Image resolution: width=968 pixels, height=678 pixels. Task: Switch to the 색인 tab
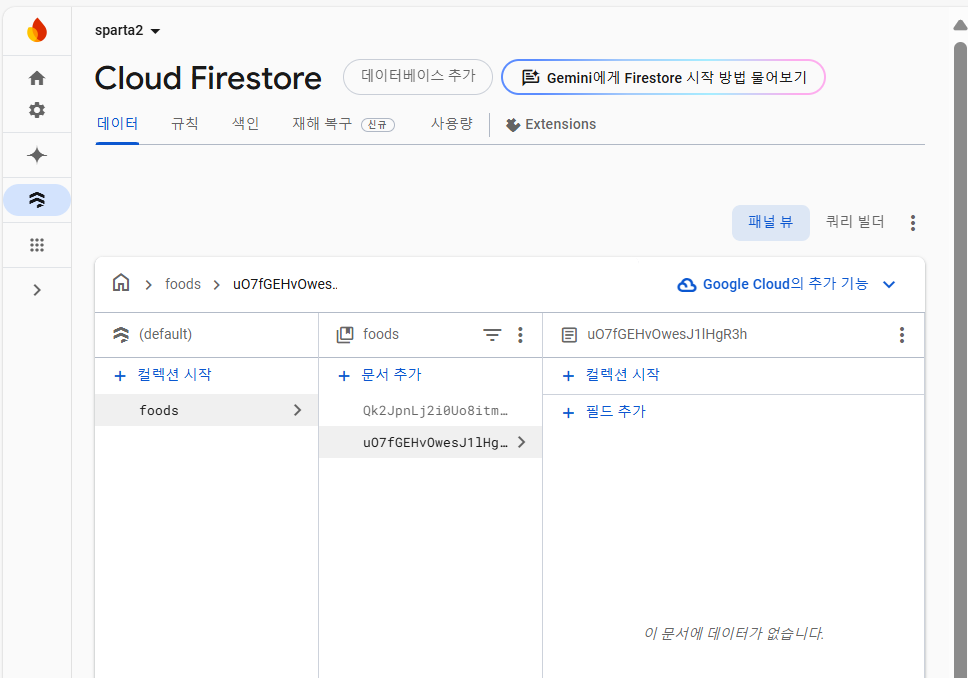point(245,123)
